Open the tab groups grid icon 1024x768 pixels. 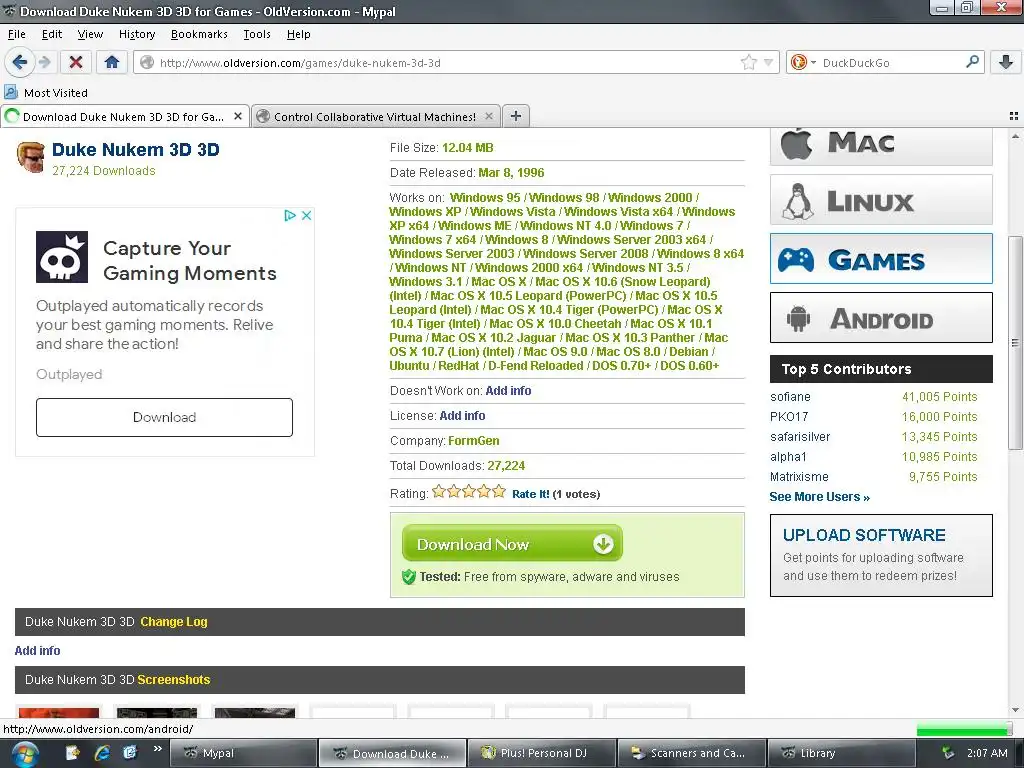pyautogui.click(x=1014, y=116)
